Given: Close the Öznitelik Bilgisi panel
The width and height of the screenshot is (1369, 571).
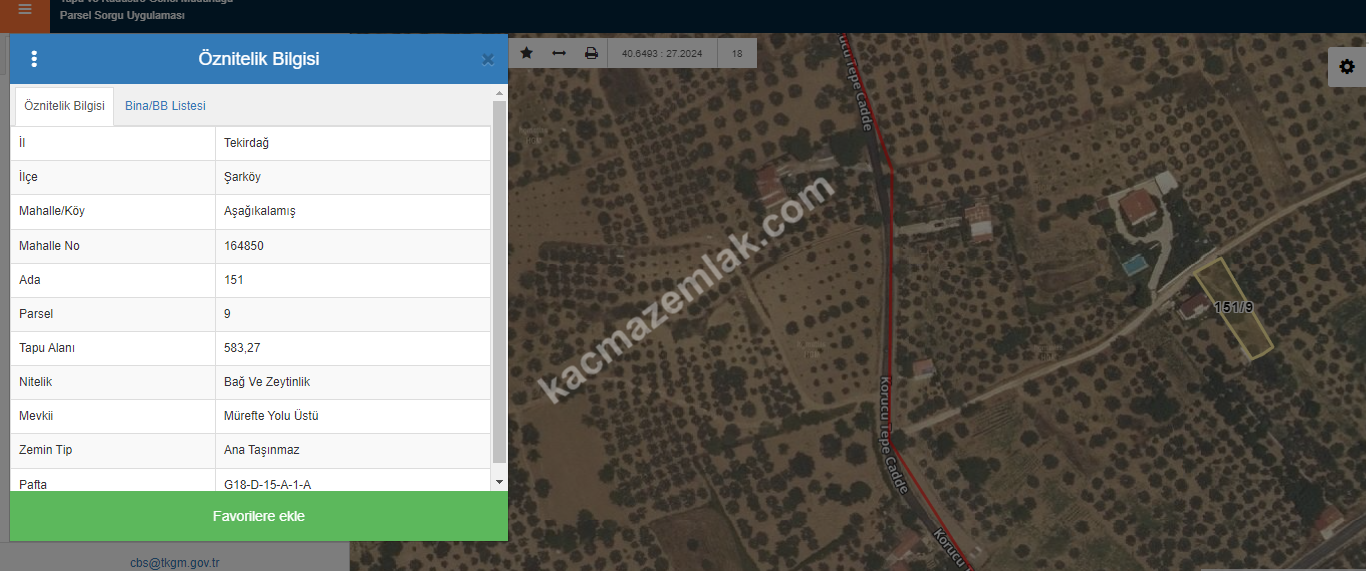Looking at the screenshot, I should pos(488,60).
